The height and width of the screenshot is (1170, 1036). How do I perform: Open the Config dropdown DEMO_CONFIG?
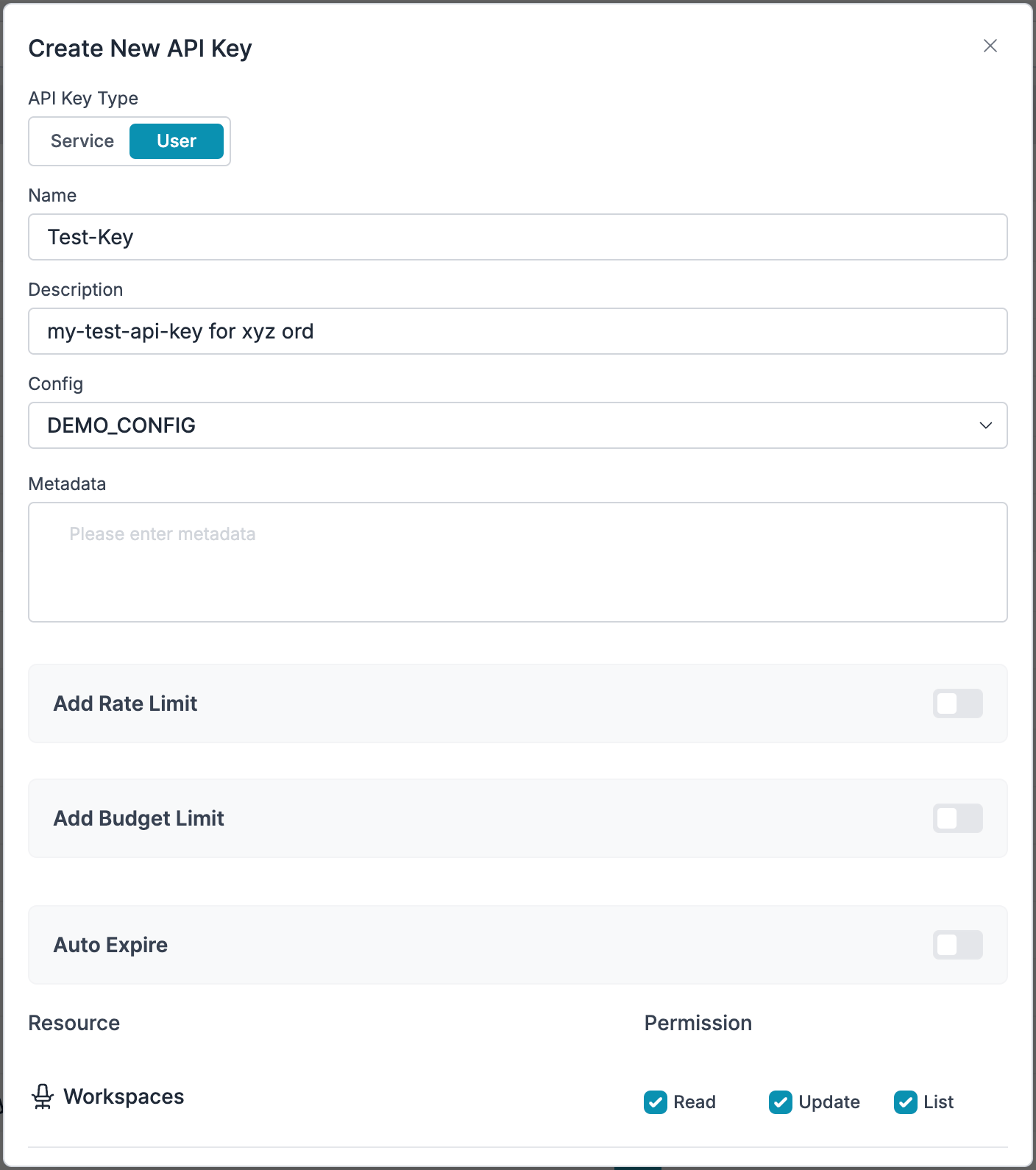(x=518, y=425)
